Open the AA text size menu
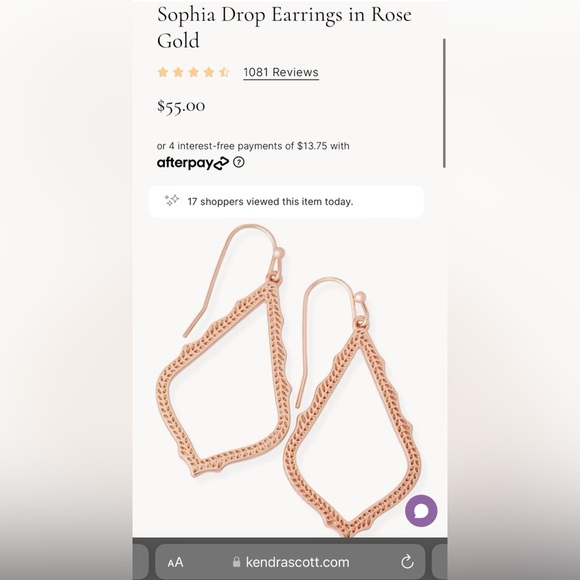 (x=175, y=563)
